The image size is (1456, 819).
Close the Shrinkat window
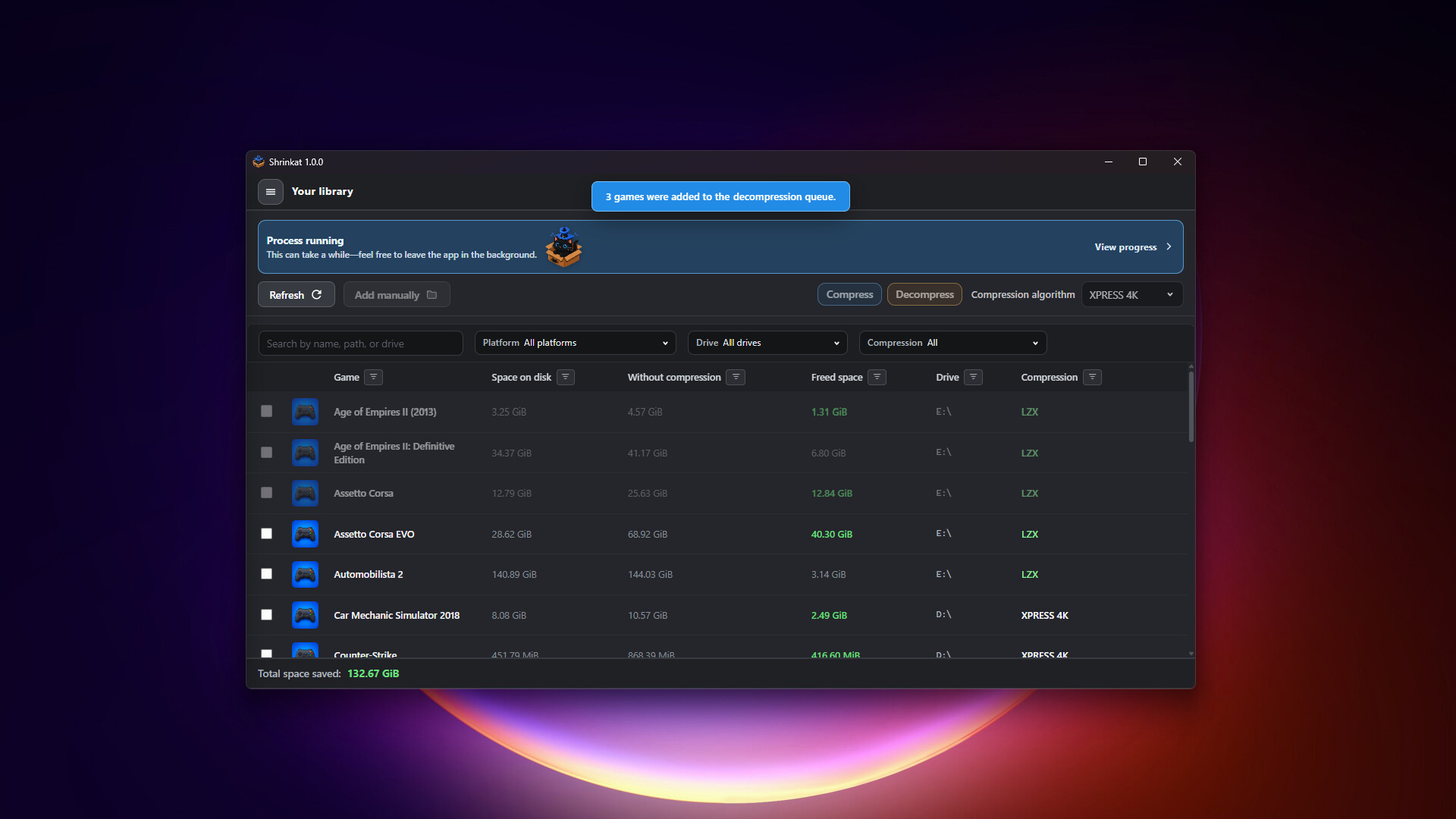pyautogui.click(x=1178, y=162)
